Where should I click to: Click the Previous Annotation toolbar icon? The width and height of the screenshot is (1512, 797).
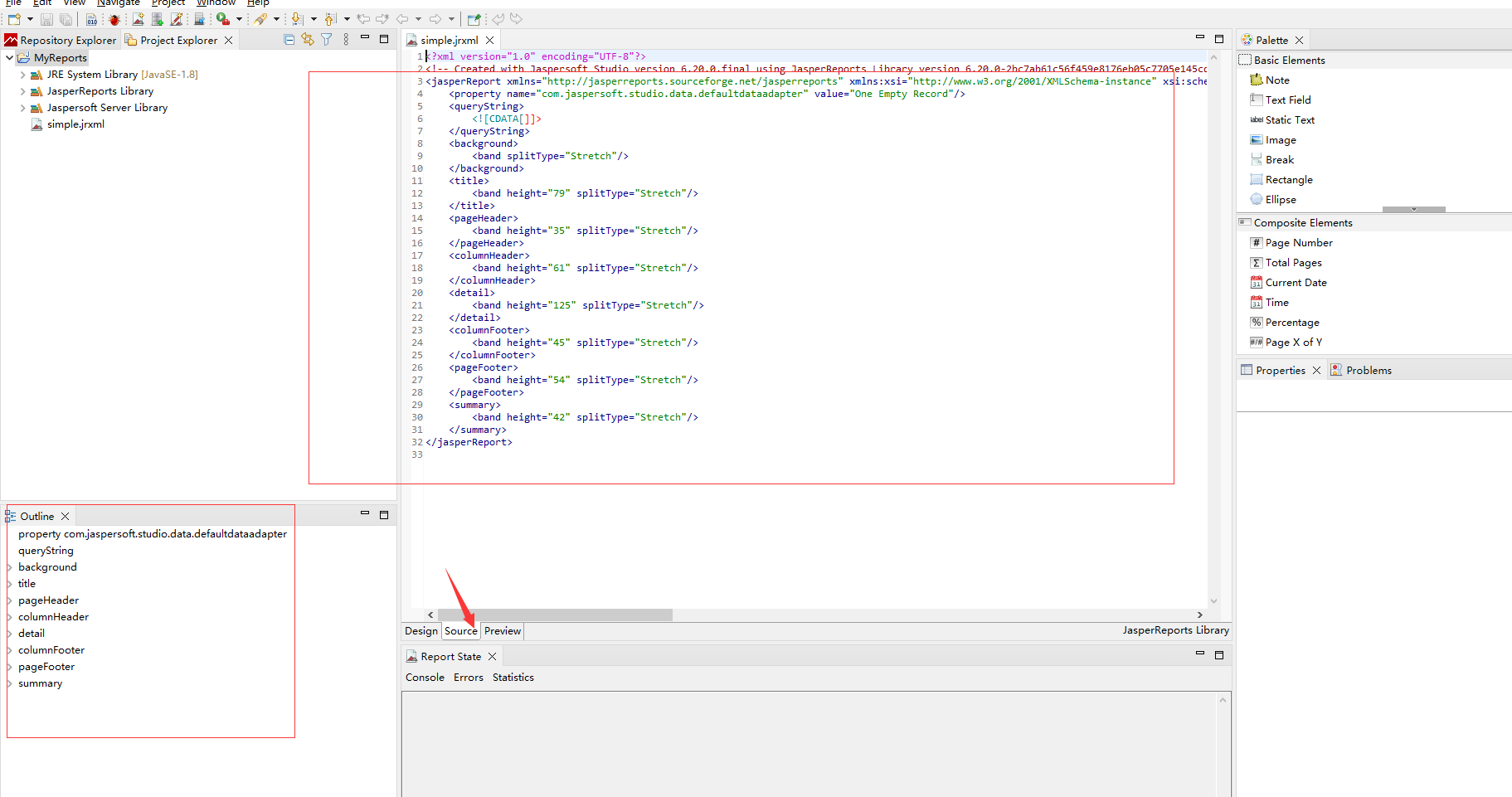(330, 19)
